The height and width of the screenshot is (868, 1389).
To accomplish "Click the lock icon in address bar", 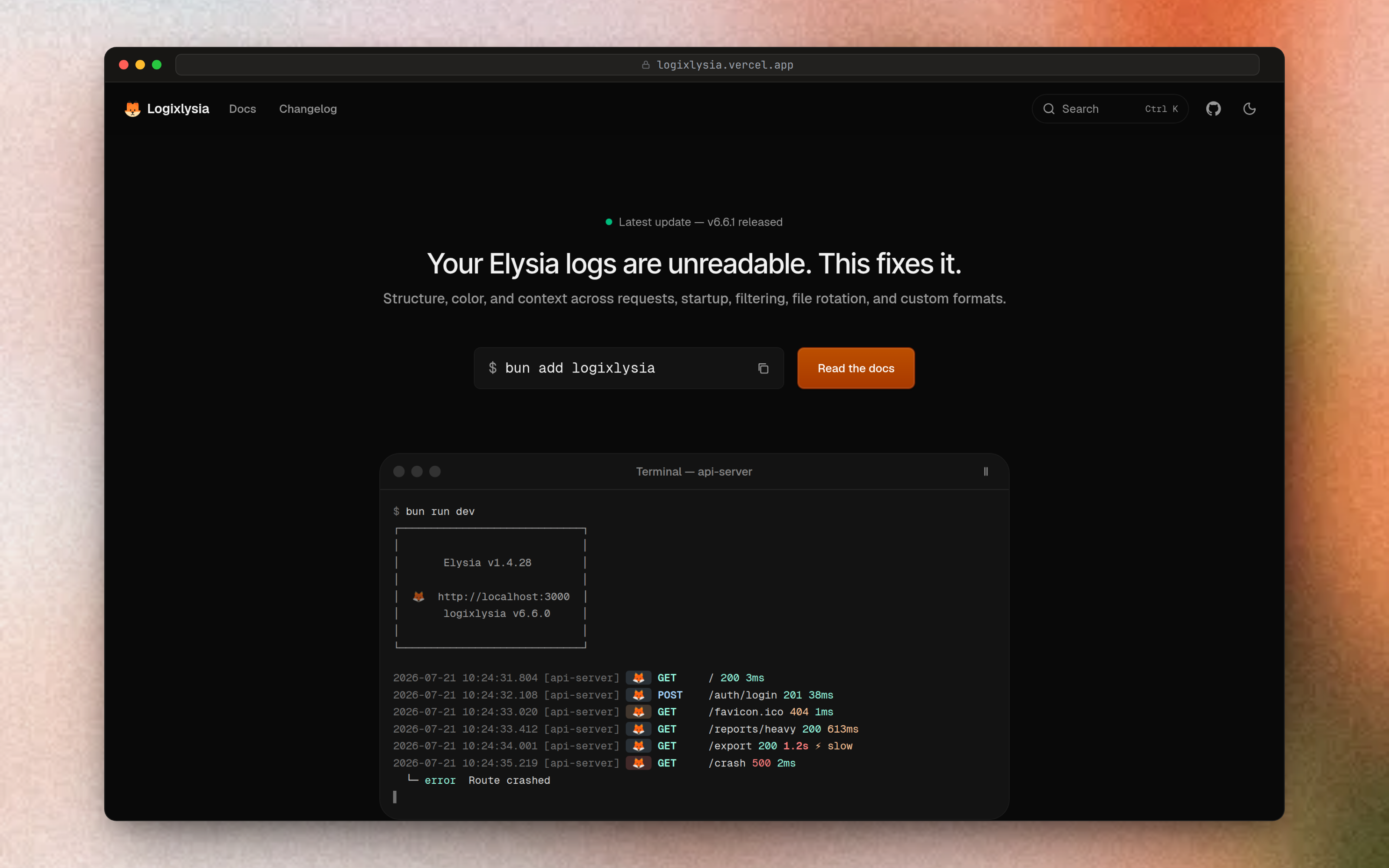I will [x=646, y=65].
